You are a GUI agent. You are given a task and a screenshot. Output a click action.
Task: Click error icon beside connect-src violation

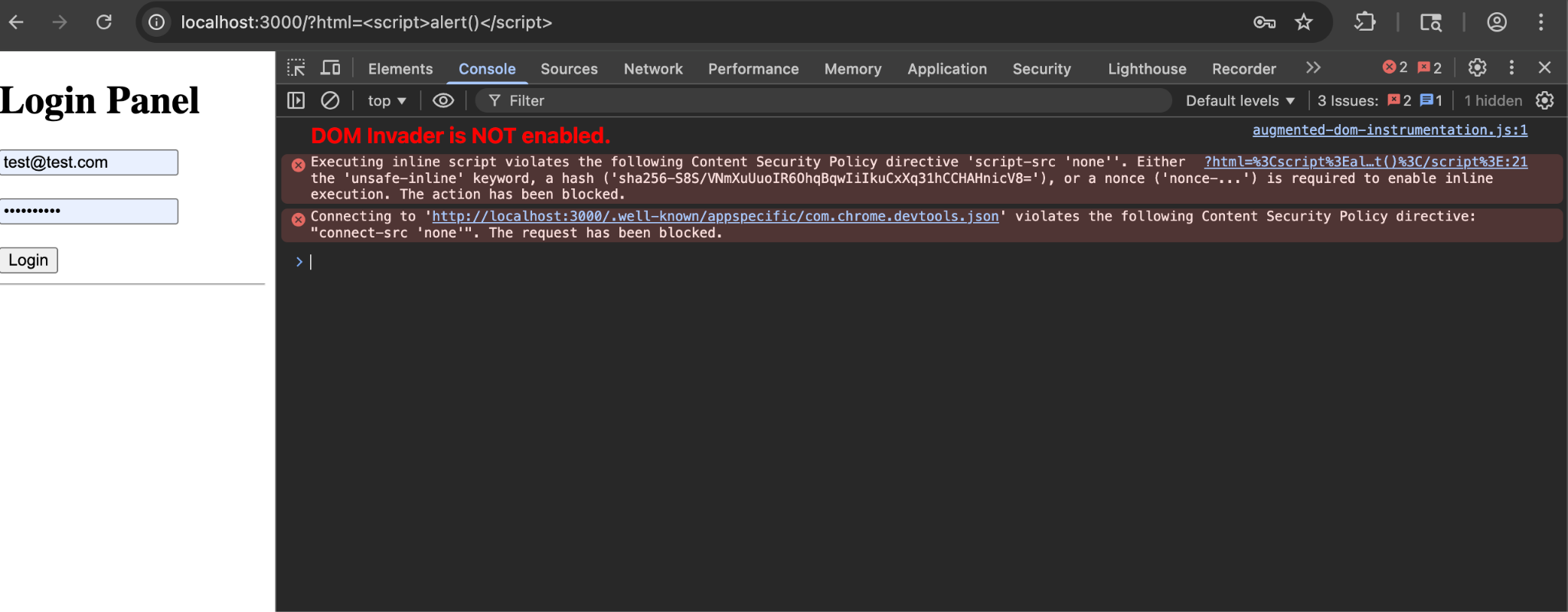pyautogui.click(x=299, y=220)
